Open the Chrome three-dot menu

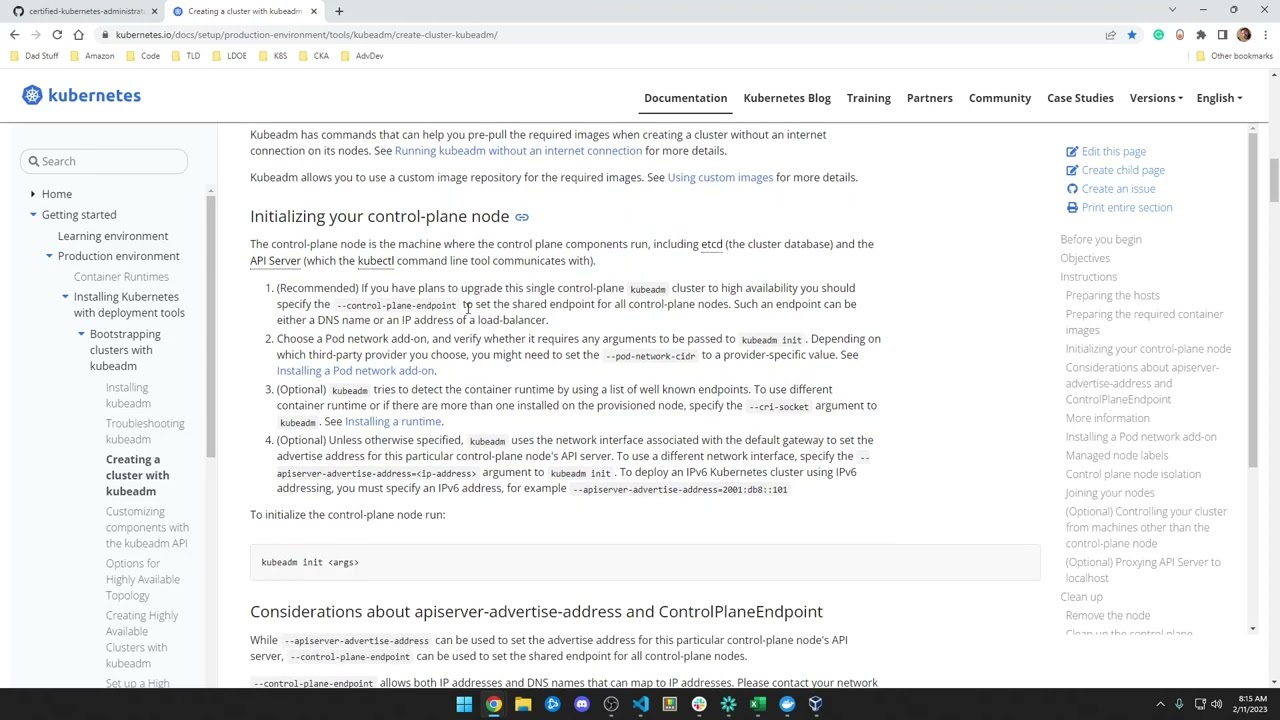tap(1266, 35)
